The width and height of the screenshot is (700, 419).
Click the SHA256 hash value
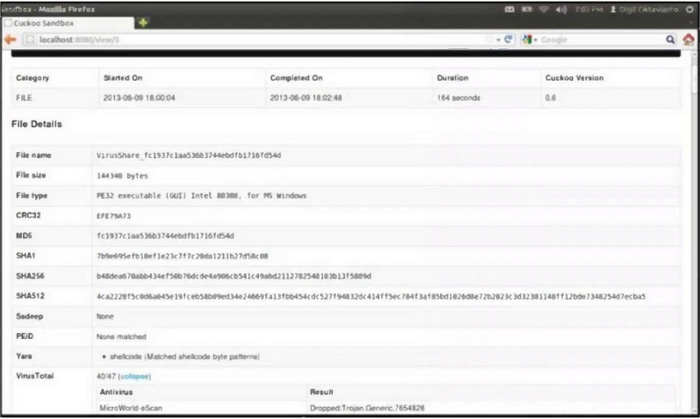point(233,276)
